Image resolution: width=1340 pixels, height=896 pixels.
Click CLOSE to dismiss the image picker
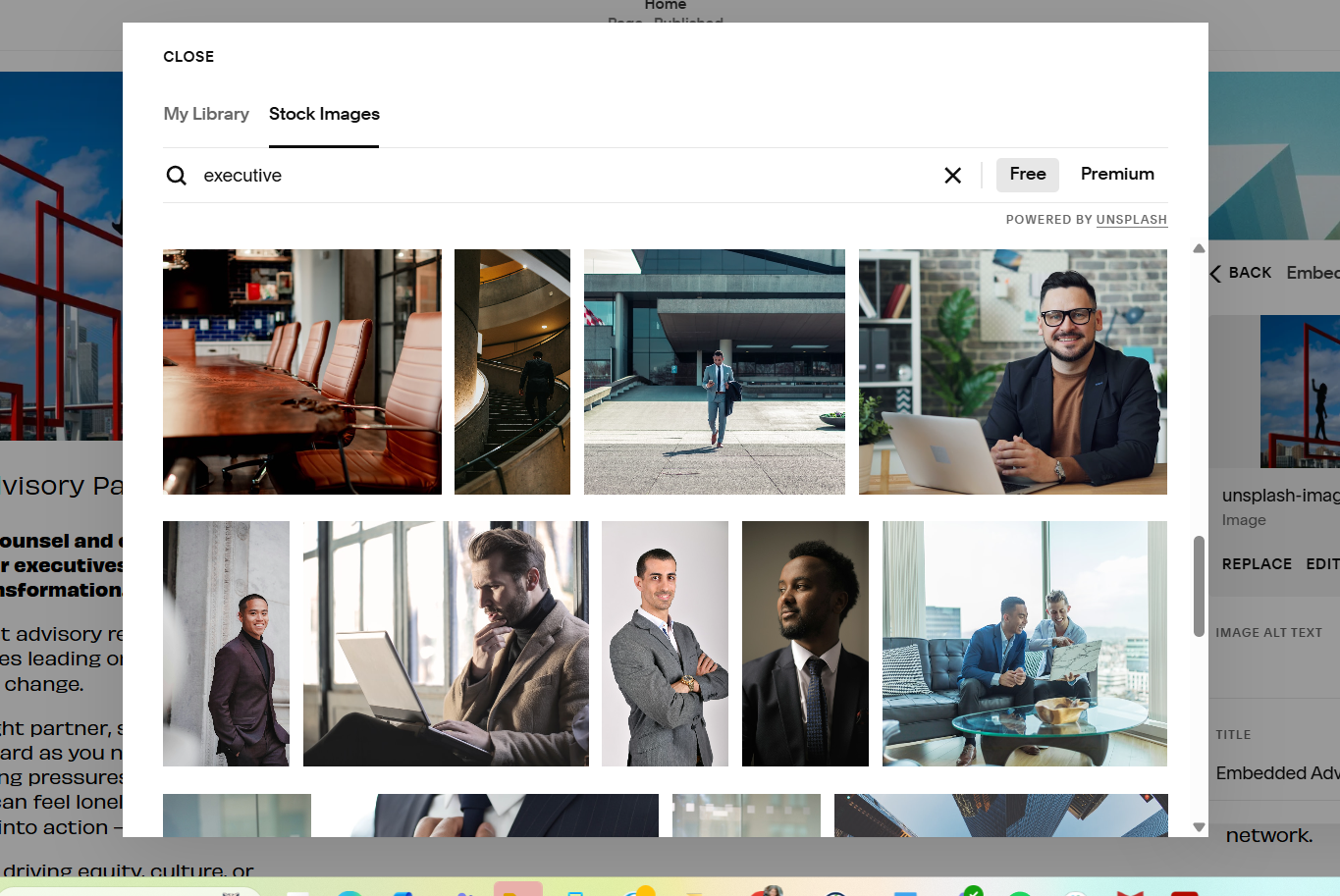click(x=188, y=56)
